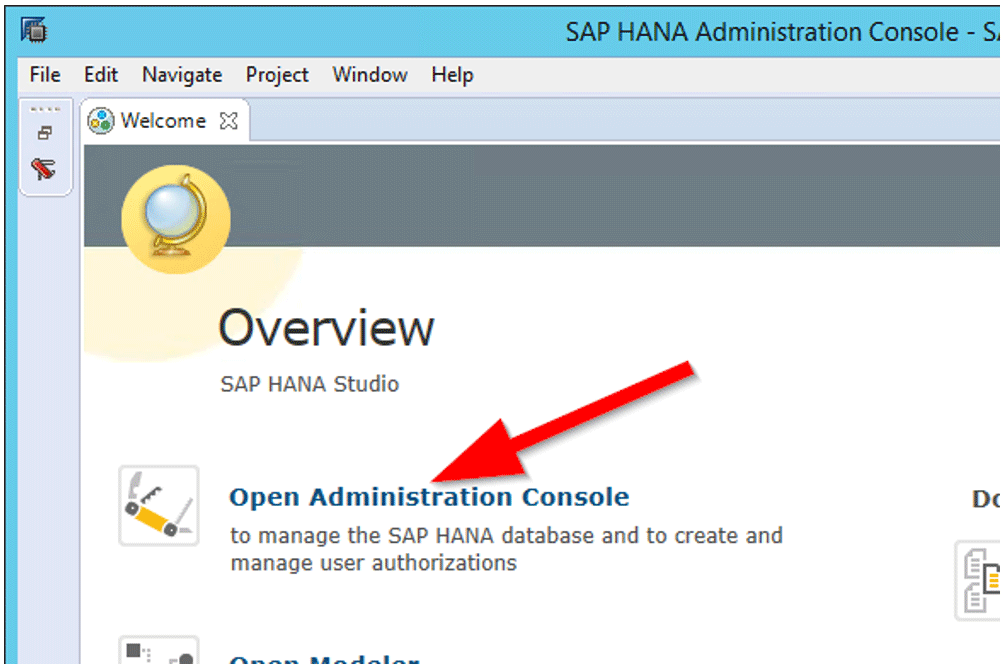Click the SAP HANA Studio app icon in the title bar
Viewport: 1007px width, 670px height.
34,30
